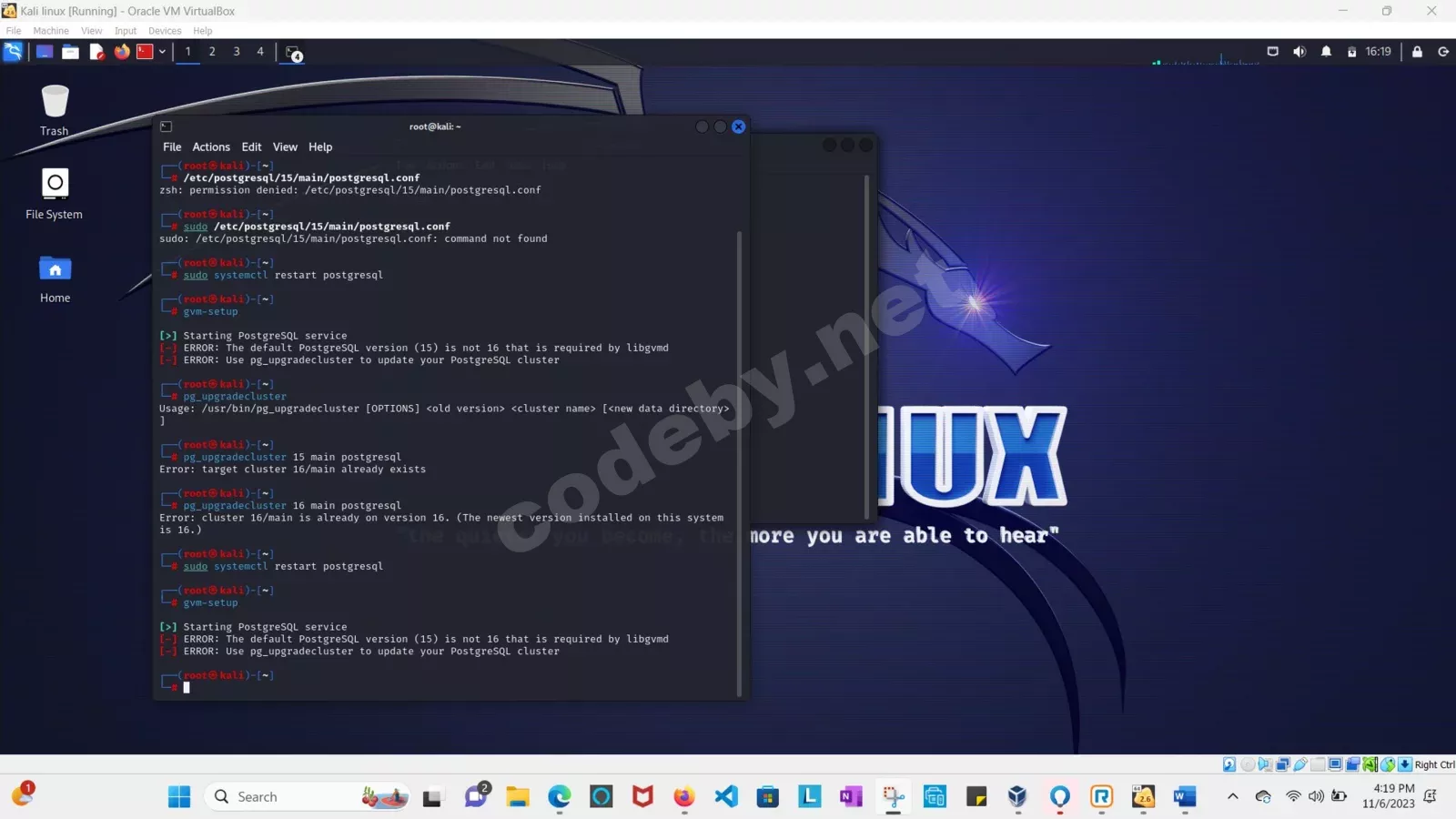This screenshot has height=819, width=1456.
Task: Switch to workspace 3
Action: tap(237, 52)
